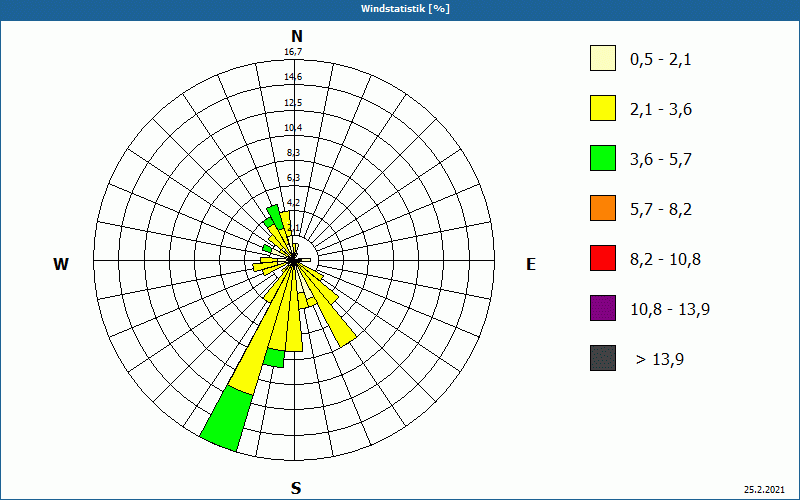Click the 10,4 ring scale value

click(293, 128)
